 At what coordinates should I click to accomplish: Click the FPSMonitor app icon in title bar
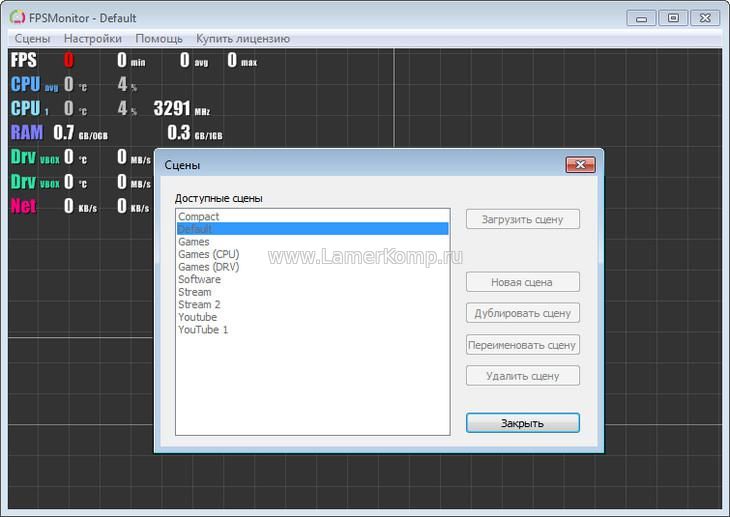pos(17,18)
